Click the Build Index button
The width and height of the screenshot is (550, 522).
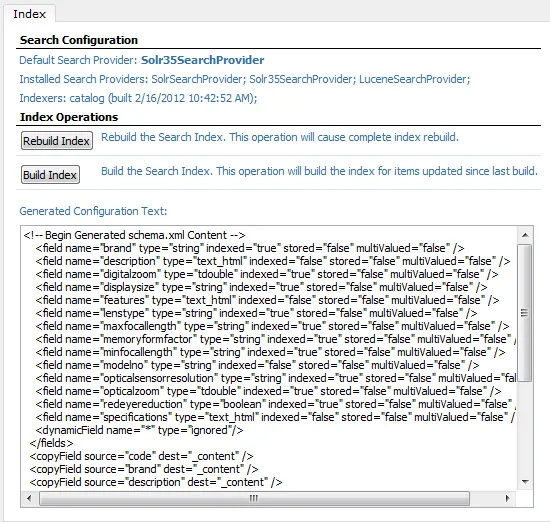coord(50,175)
